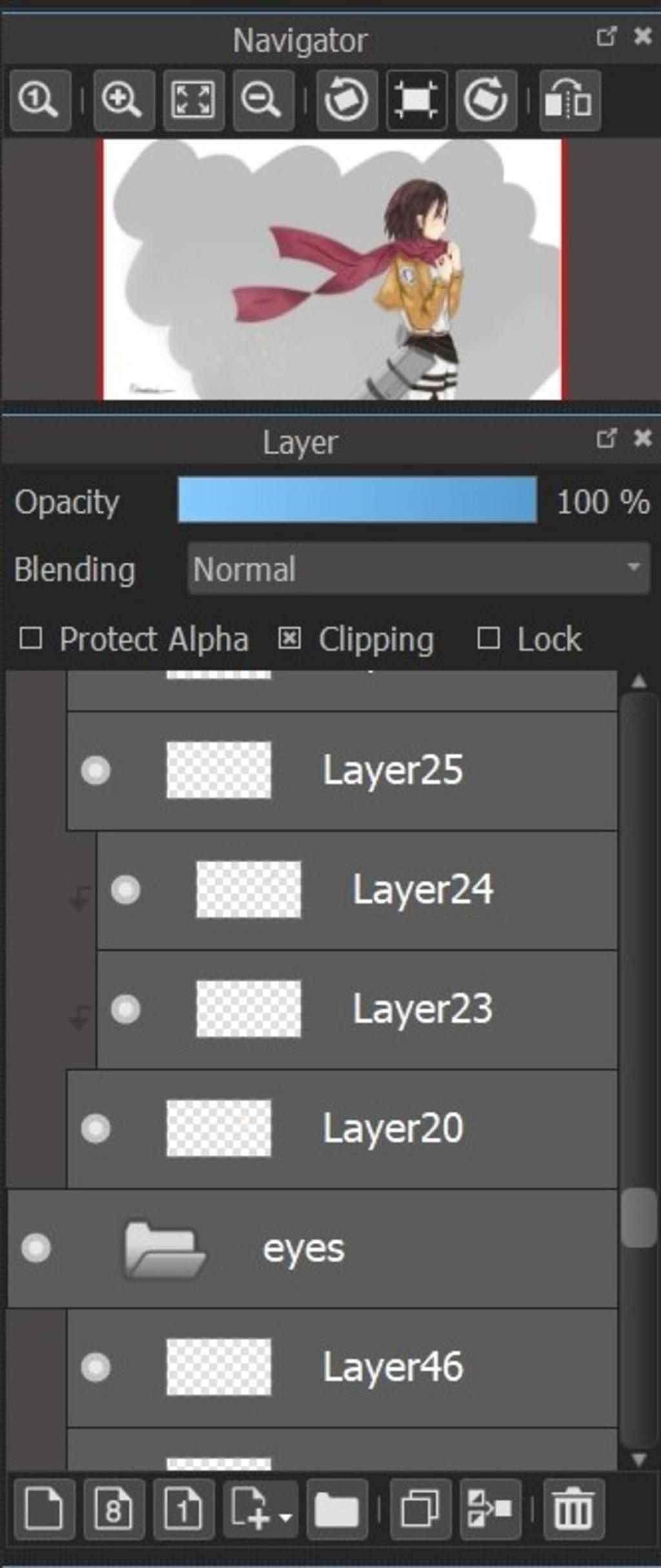
Task: Collapse the eyes folder
Action: [165, 1249]
